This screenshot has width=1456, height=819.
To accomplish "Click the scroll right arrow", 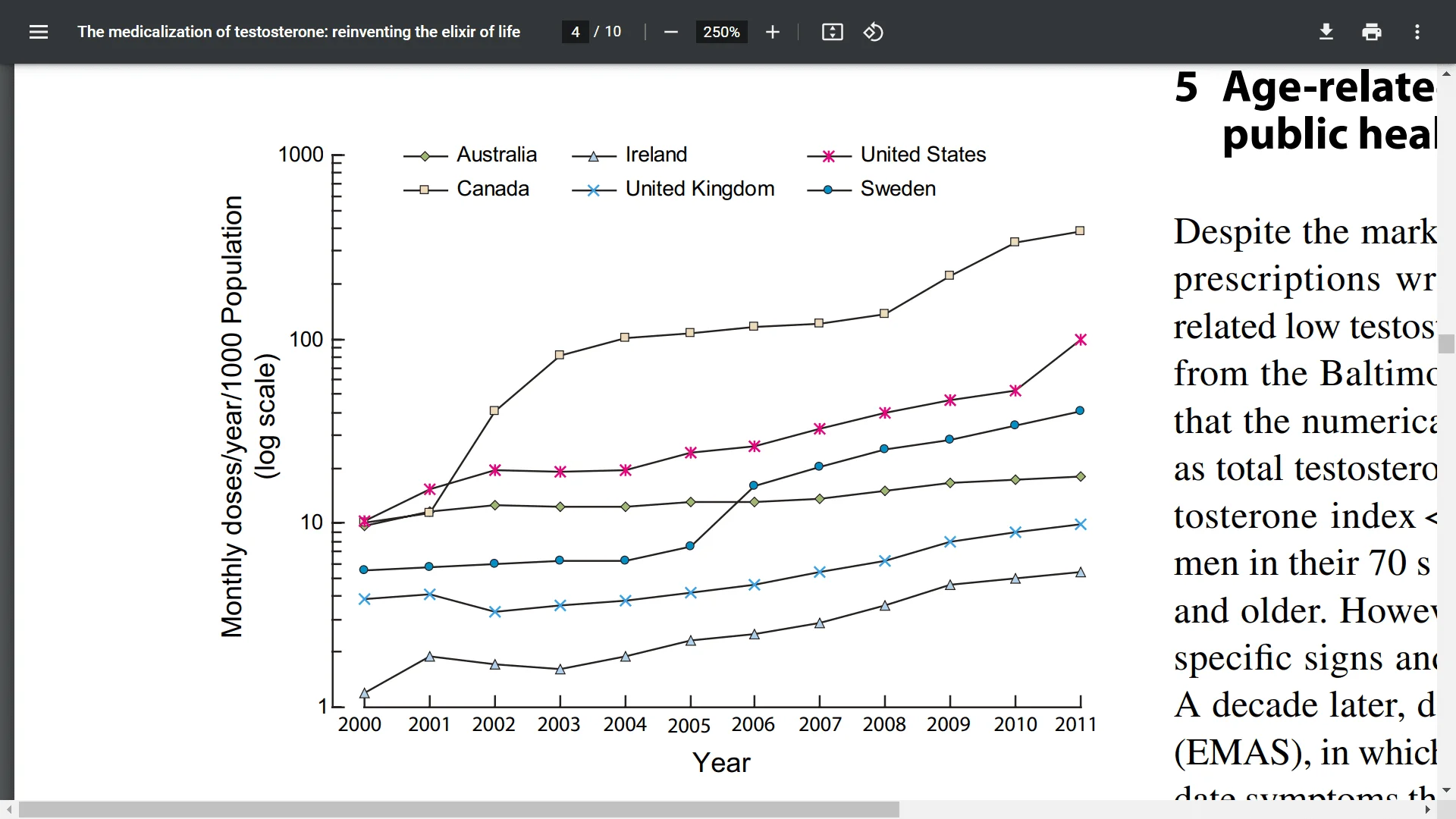I will click(1428, 810).
